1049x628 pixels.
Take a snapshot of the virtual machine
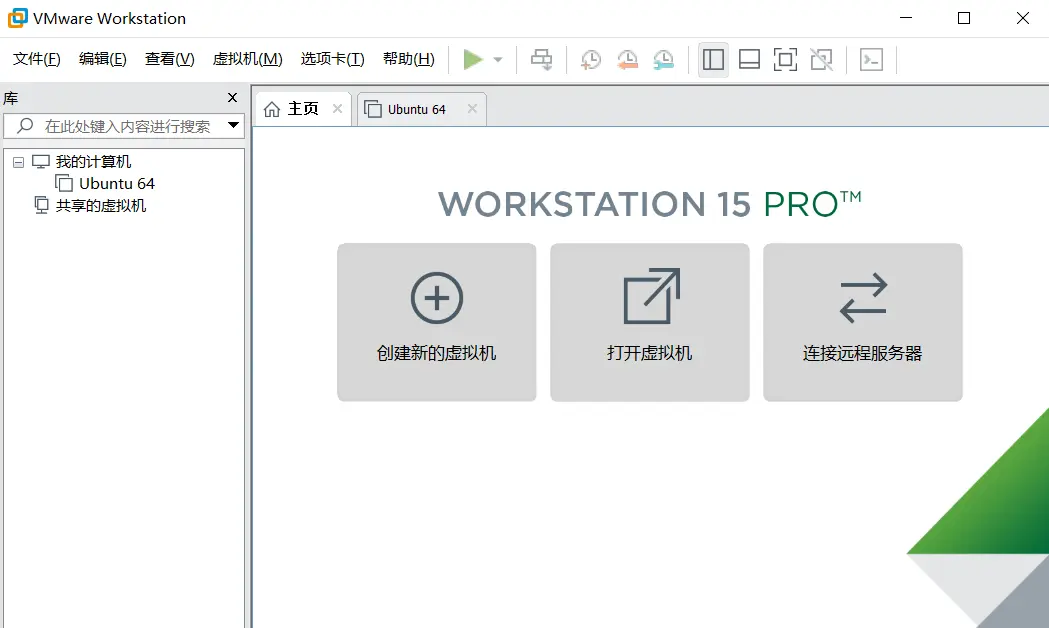pos(591,60)
